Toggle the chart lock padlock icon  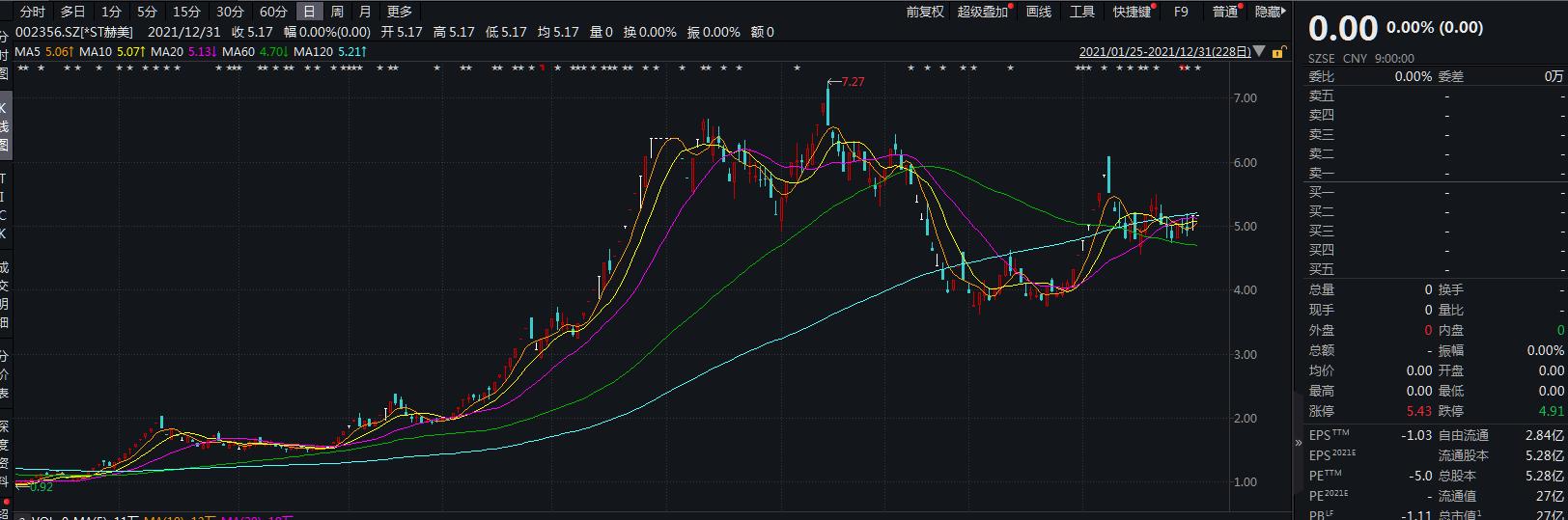coord(1279,51)
